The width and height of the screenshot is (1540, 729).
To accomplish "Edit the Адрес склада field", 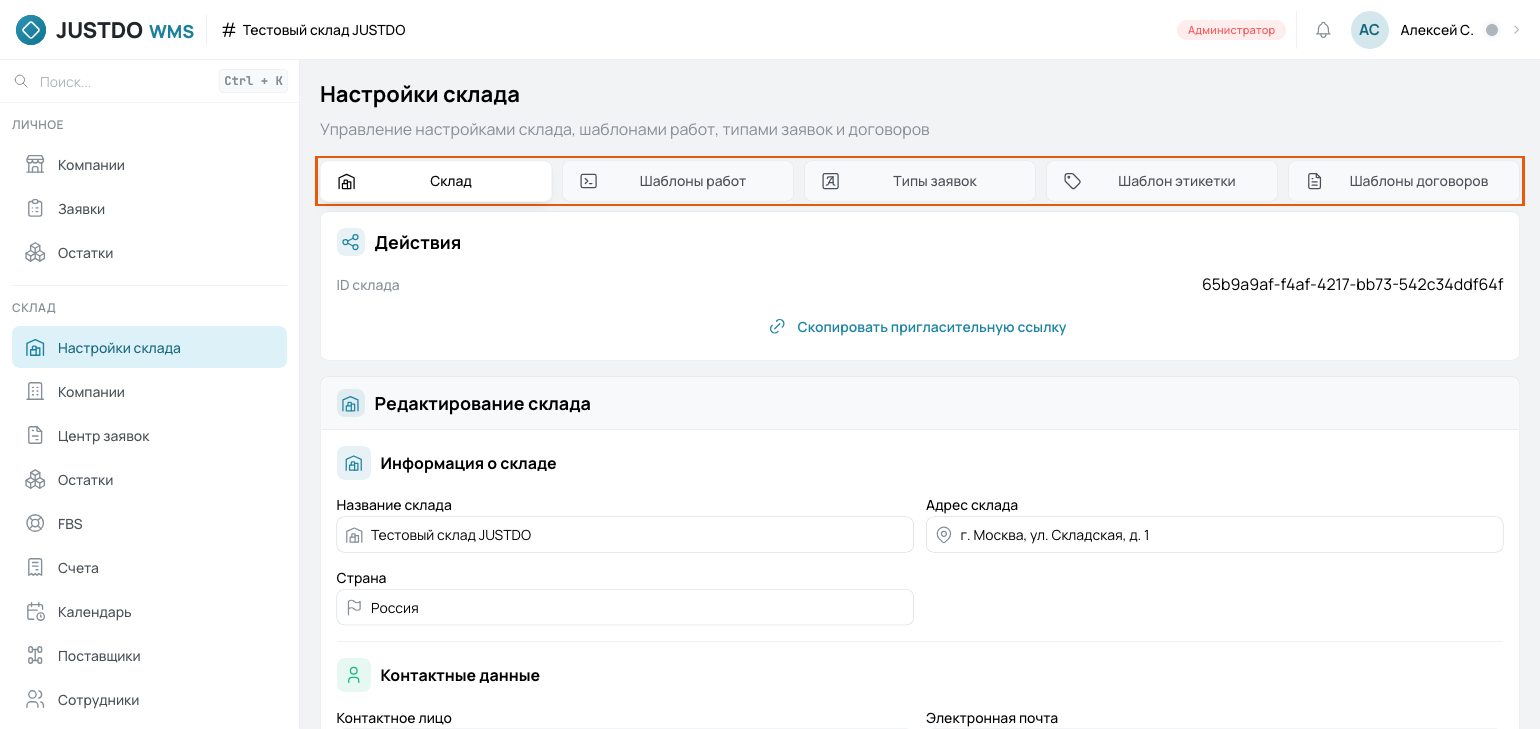I will point(1215,535).
